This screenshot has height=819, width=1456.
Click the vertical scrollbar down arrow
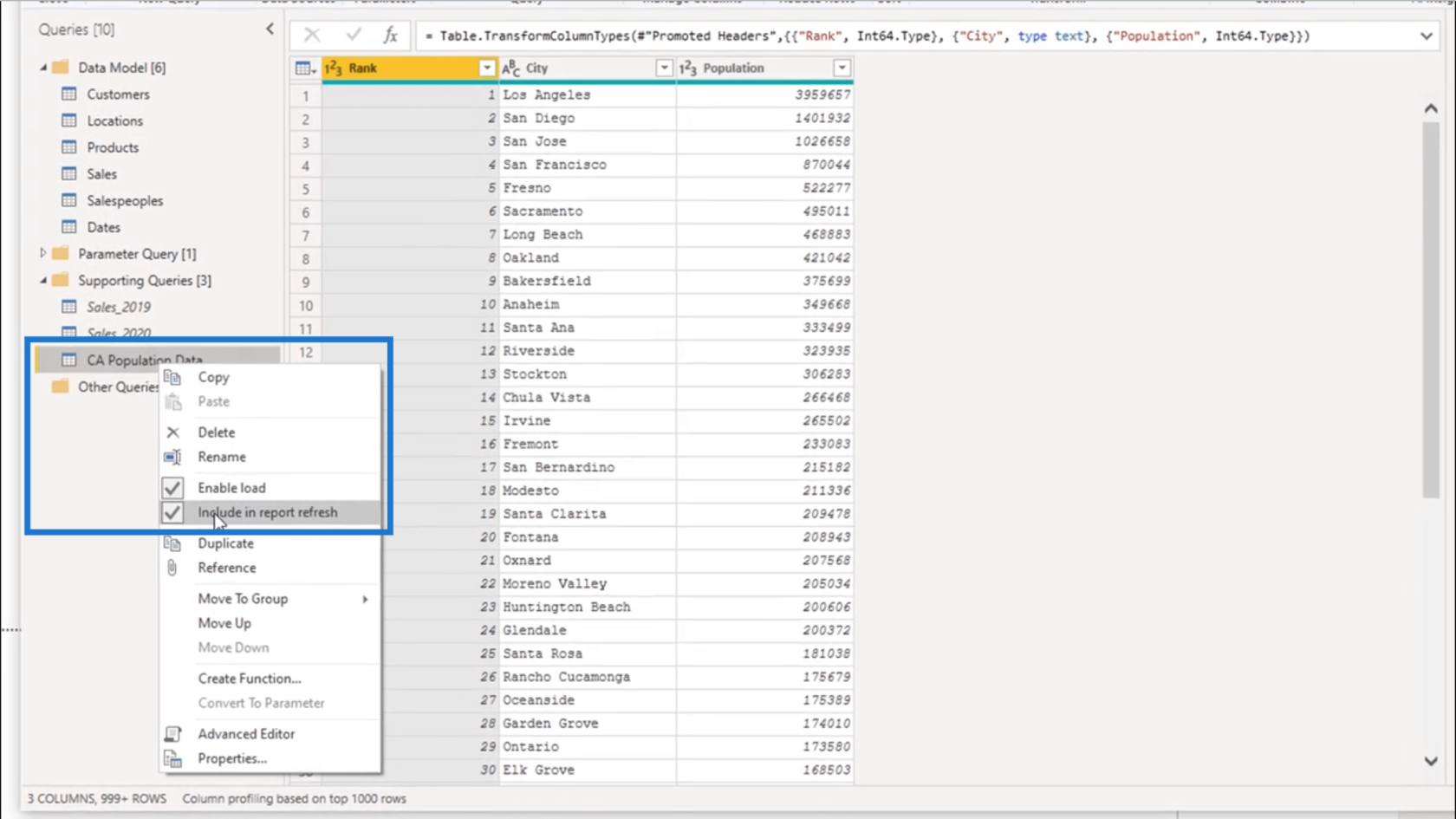pos(1430,761)
